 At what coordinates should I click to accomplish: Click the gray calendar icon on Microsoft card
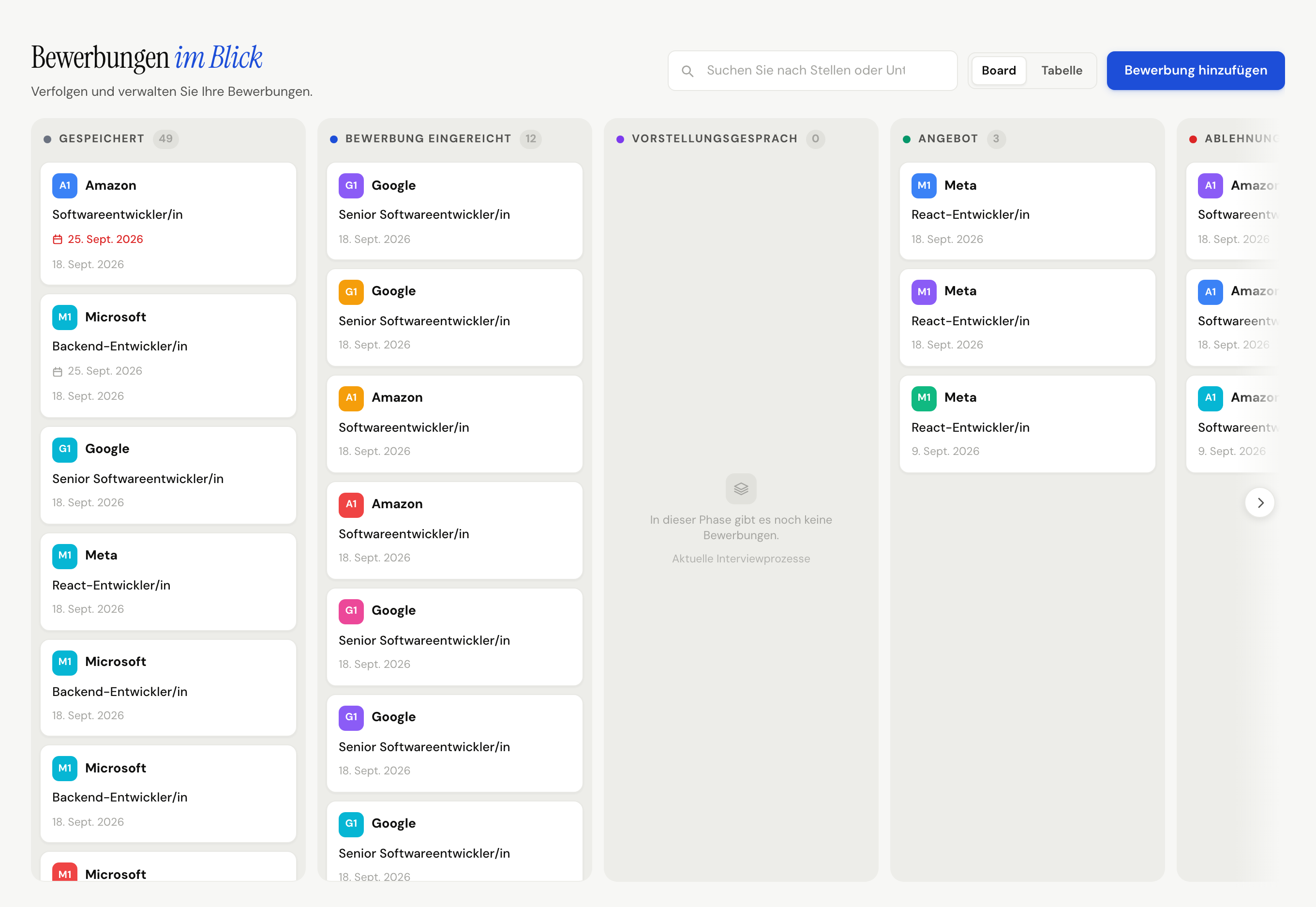point(58,372)
